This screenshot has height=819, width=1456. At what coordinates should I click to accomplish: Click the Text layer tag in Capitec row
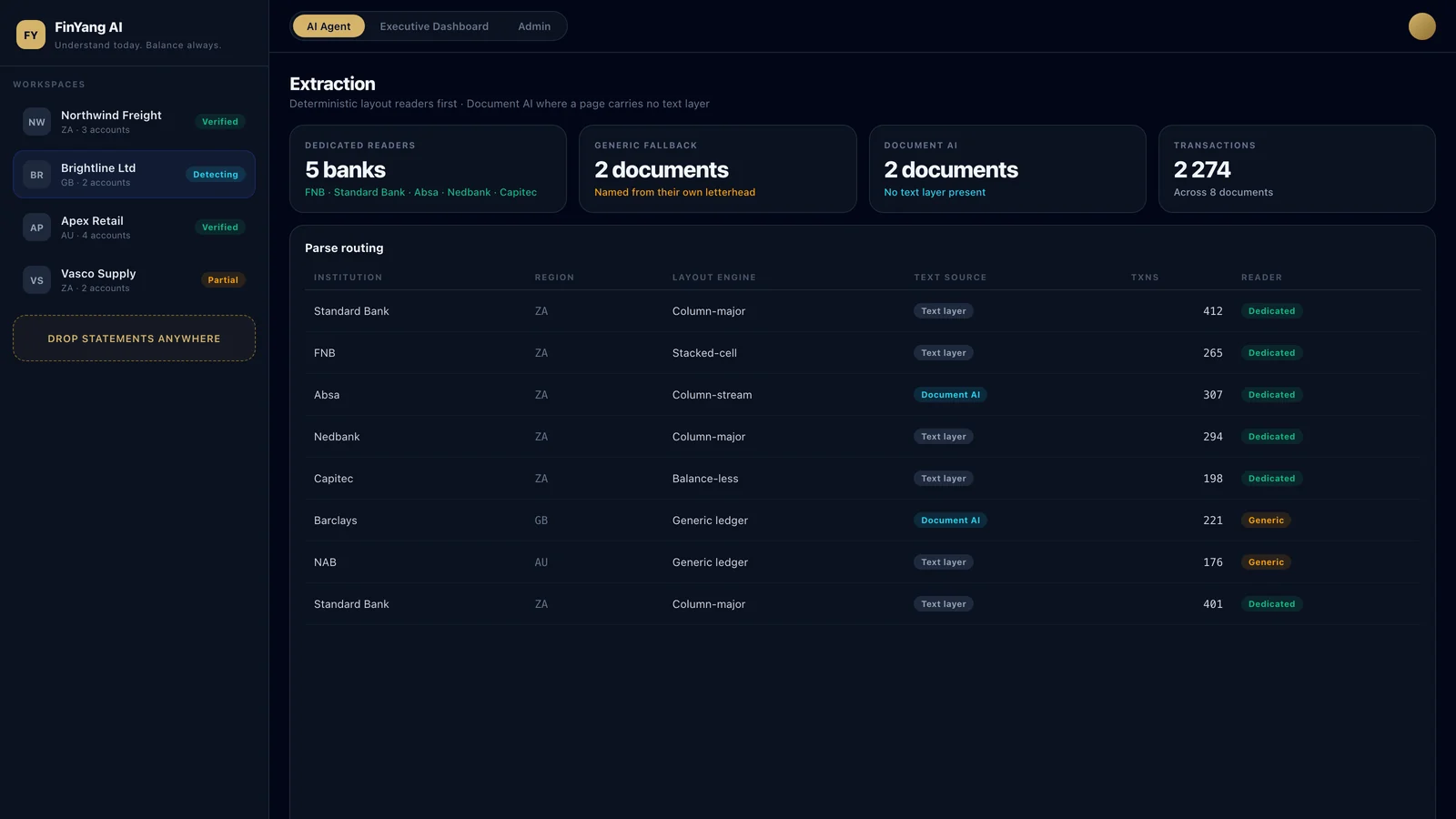pos(944,479)
